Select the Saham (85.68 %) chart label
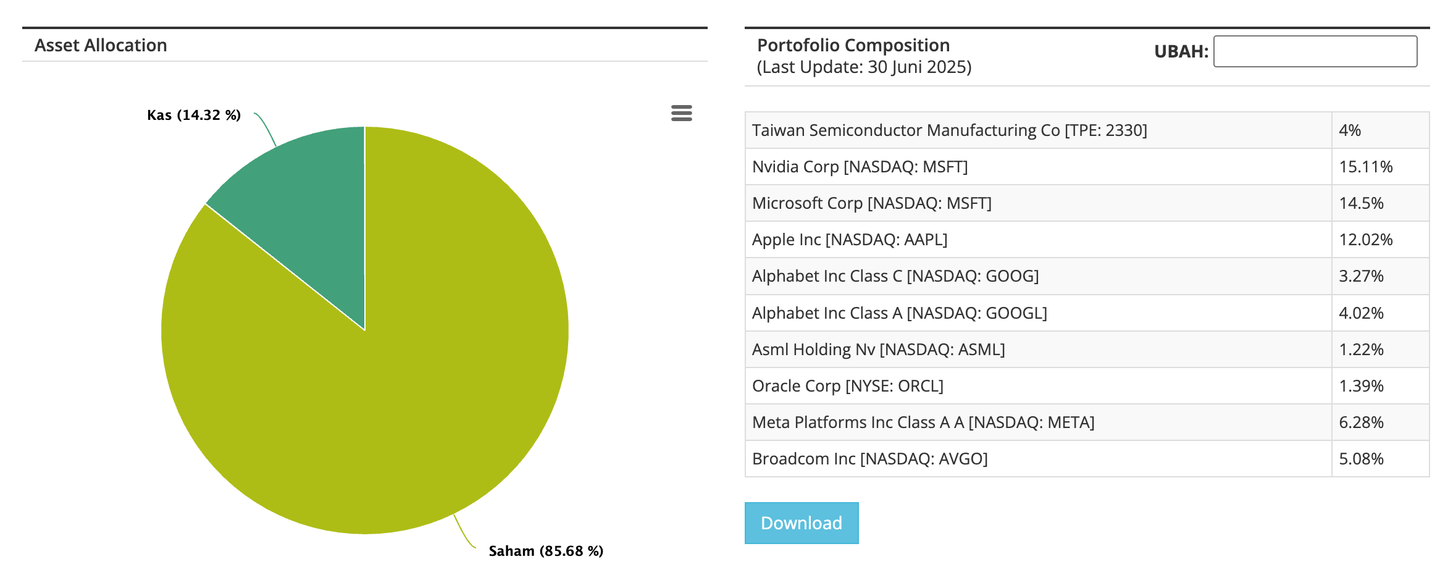This screenshot has width=1440, height=580. 546,551
